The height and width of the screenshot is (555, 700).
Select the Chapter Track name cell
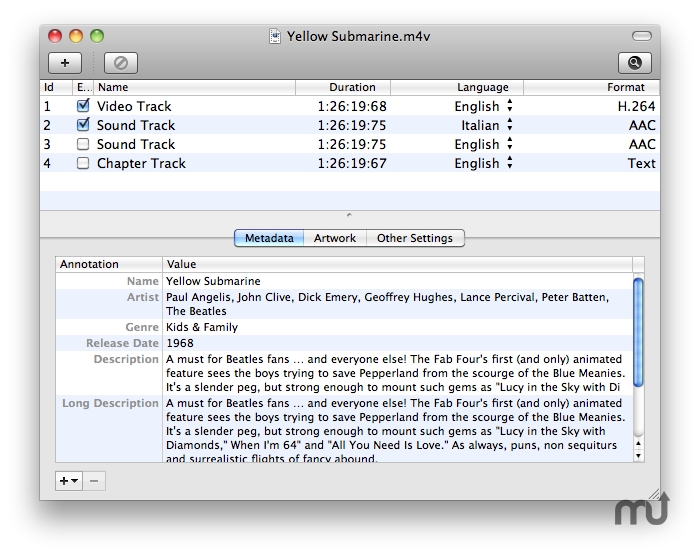point(141,163)
